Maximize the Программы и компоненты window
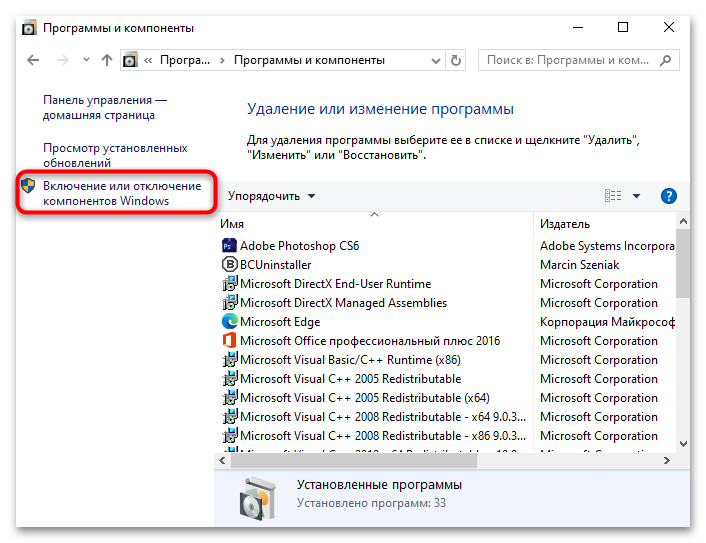 (x=623, y=27)
